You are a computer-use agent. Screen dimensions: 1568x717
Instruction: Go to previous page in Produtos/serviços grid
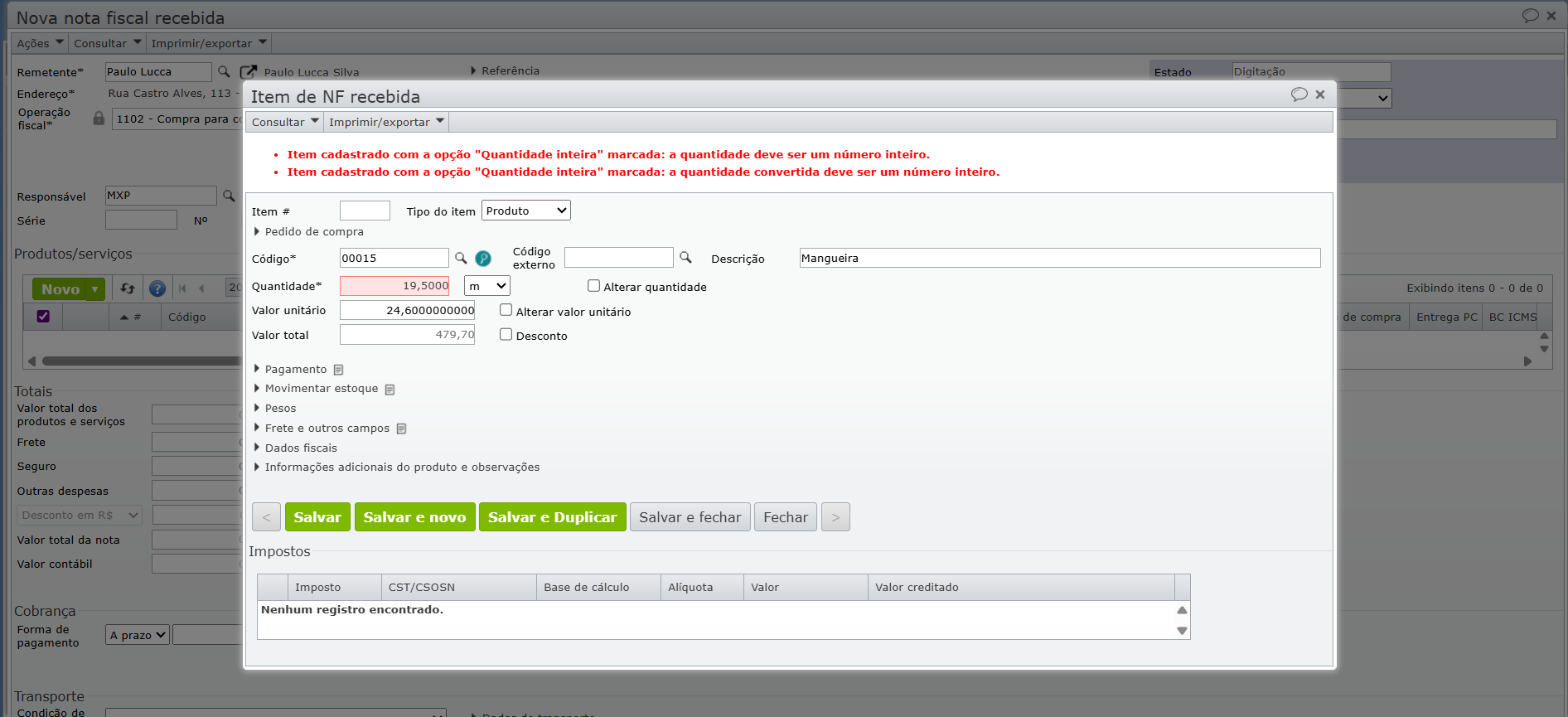pos(201,288)
